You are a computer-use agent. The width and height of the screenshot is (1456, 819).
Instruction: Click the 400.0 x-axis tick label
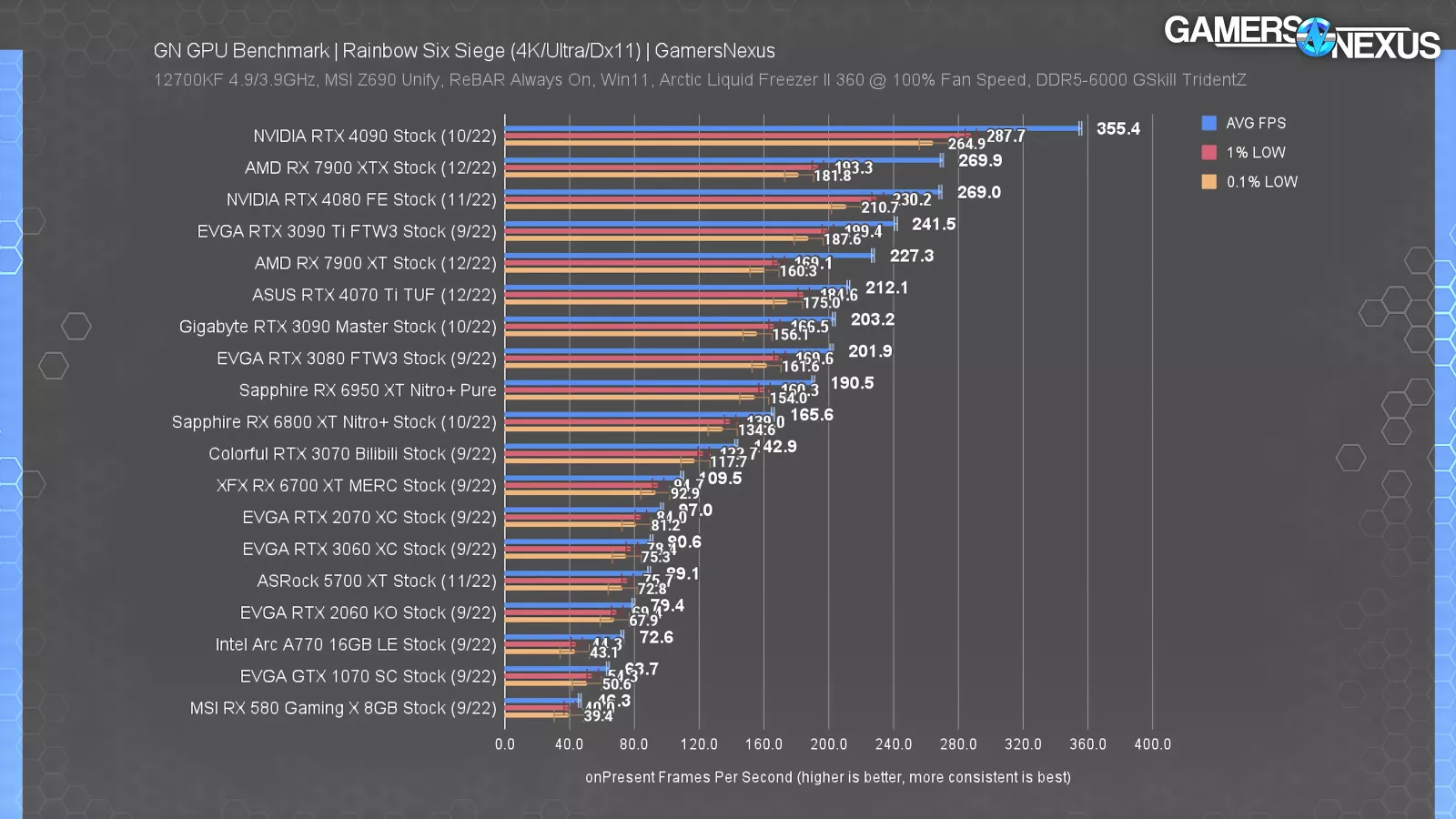point(1152,744)
